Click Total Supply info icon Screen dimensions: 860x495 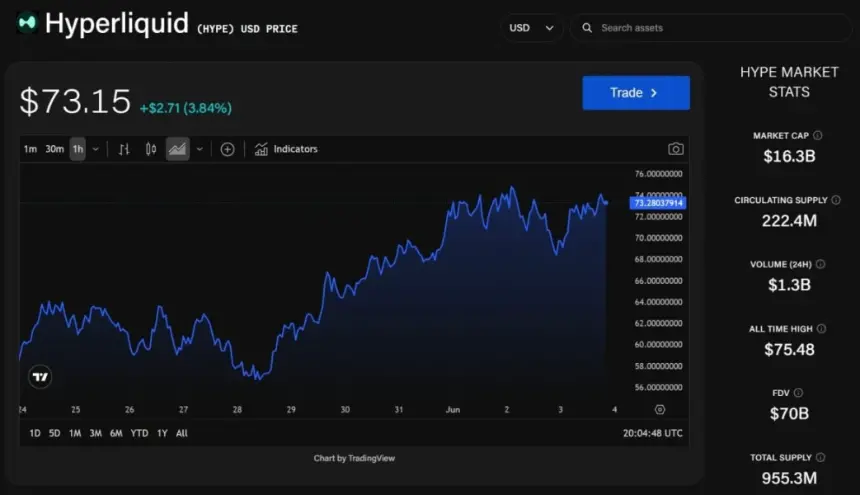[821, 457]
